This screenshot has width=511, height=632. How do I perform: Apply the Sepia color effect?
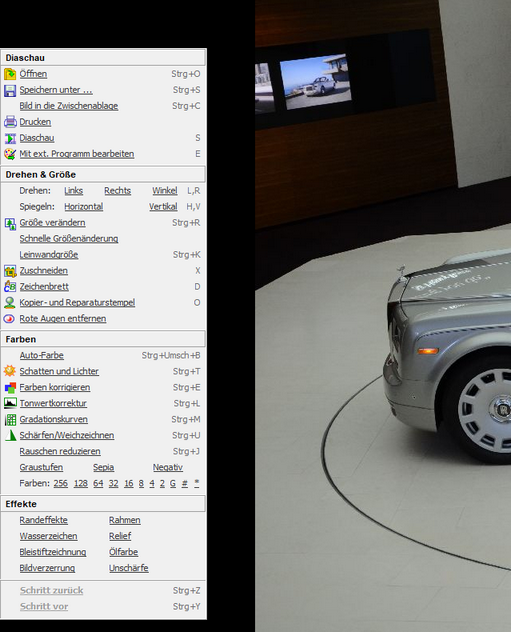(104, 468)
